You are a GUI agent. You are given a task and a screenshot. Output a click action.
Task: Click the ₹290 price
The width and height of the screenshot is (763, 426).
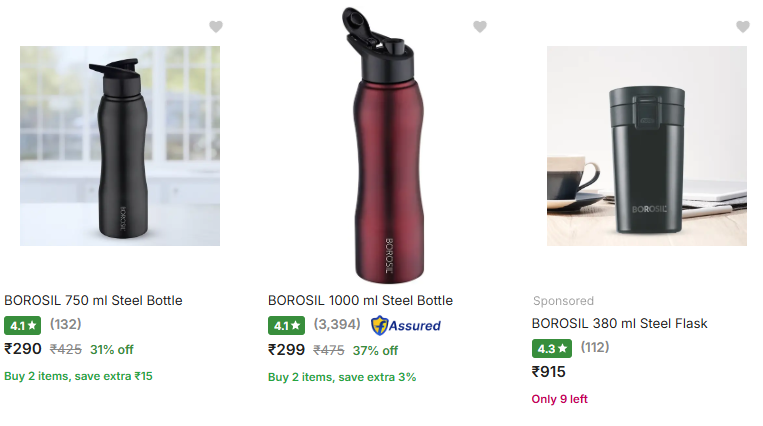tap(23, 349)
